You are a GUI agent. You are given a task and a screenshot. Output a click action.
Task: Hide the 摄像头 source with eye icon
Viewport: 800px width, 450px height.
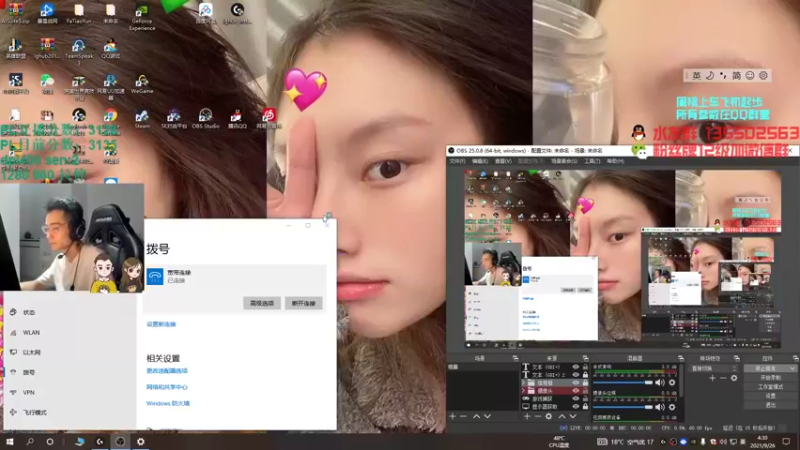point(576,391)
